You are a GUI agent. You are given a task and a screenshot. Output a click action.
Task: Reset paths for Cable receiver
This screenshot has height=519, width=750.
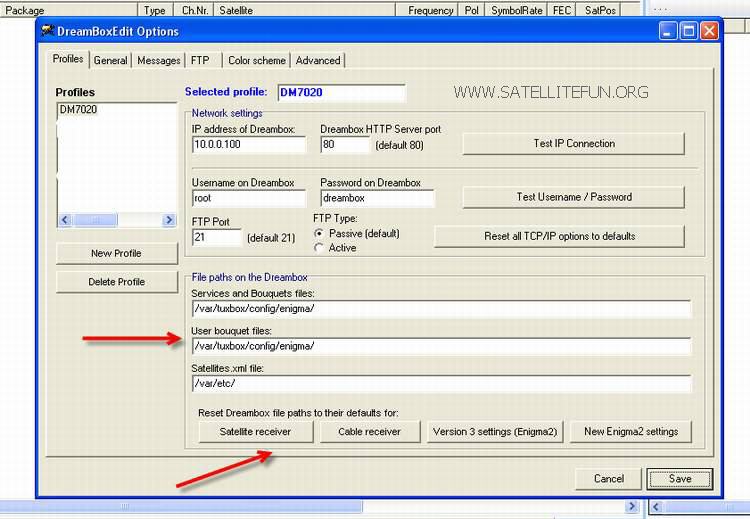point(369,432)
